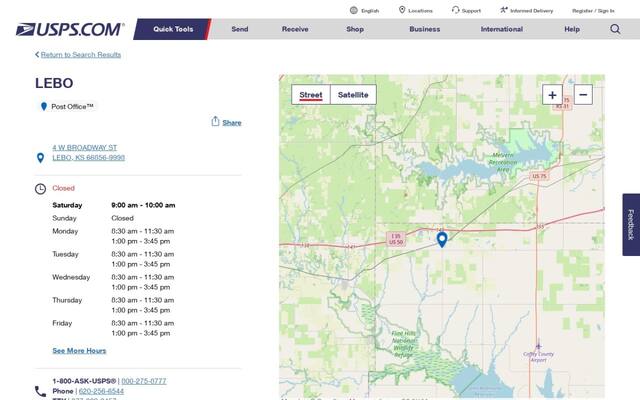The width and height of the screenshot is (640, 400).
Task: Click the 1-800-ASK-USPS text
Action: point(84,381)
